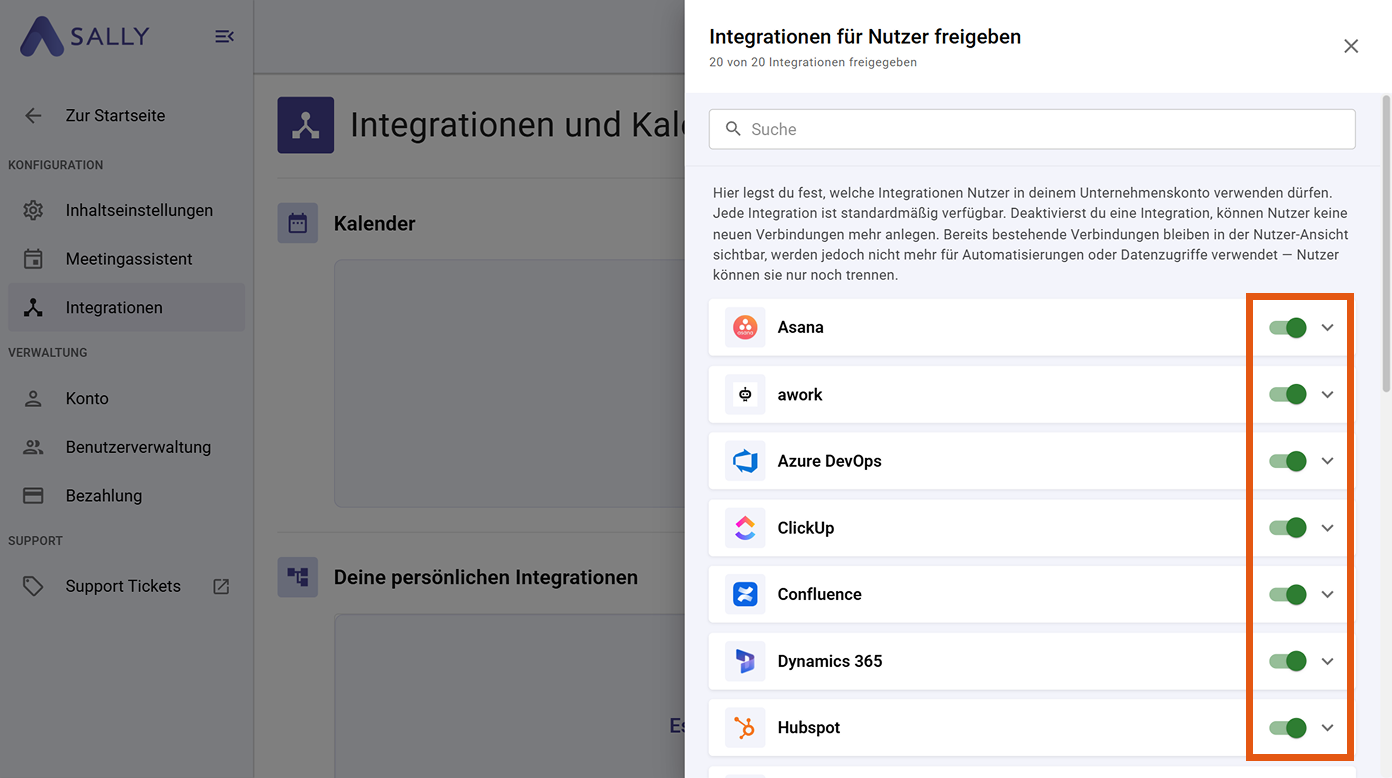This screenshot has width=1392, height=778.
Task: Click the Hubspot logo icon
Action: 745,728
